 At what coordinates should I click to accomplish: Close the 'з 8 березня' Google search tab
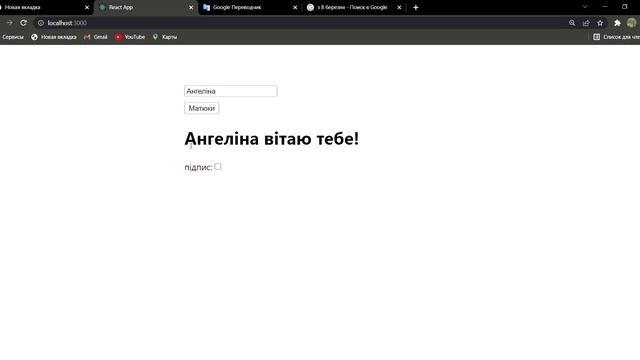(x=399, y=7)
